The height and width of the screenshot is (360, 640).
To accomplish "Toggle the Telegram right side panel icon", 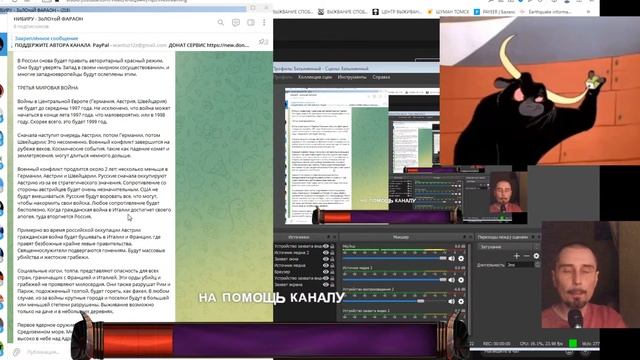I will [251, 22].
